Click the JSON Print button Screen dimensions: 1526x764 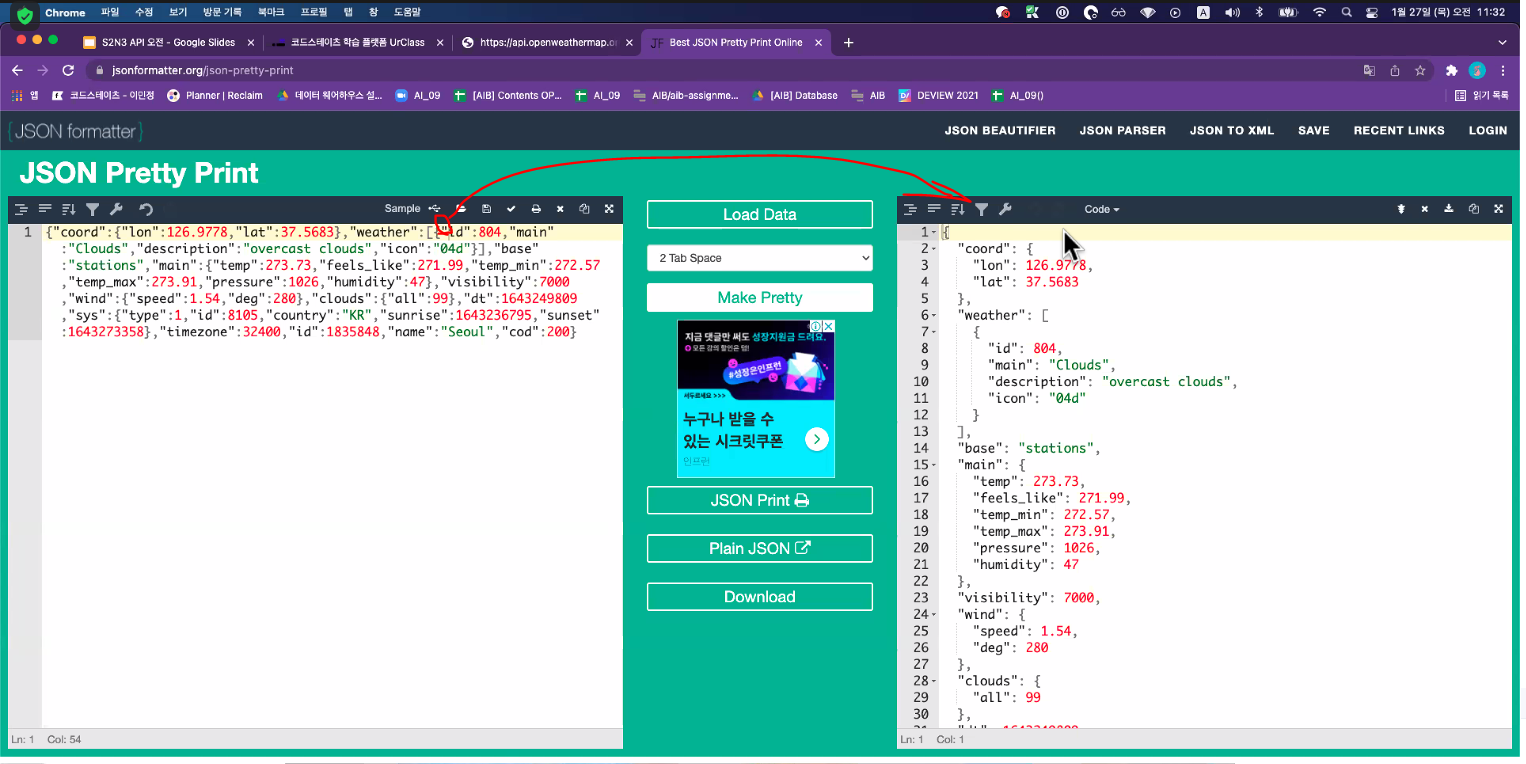point(760,500)
